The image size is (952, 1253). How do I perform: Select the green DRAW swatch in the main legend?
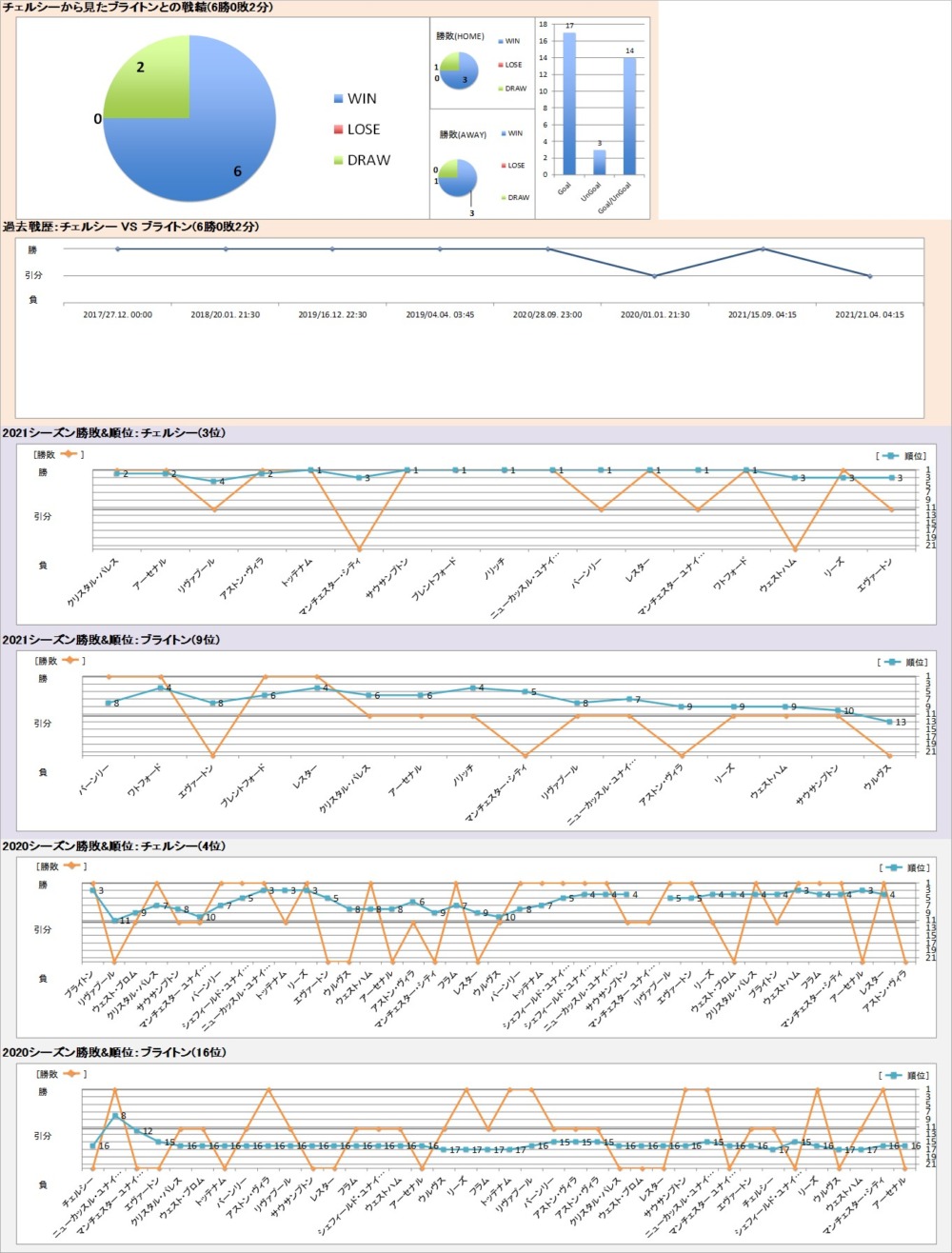click(x=338, y=160)
